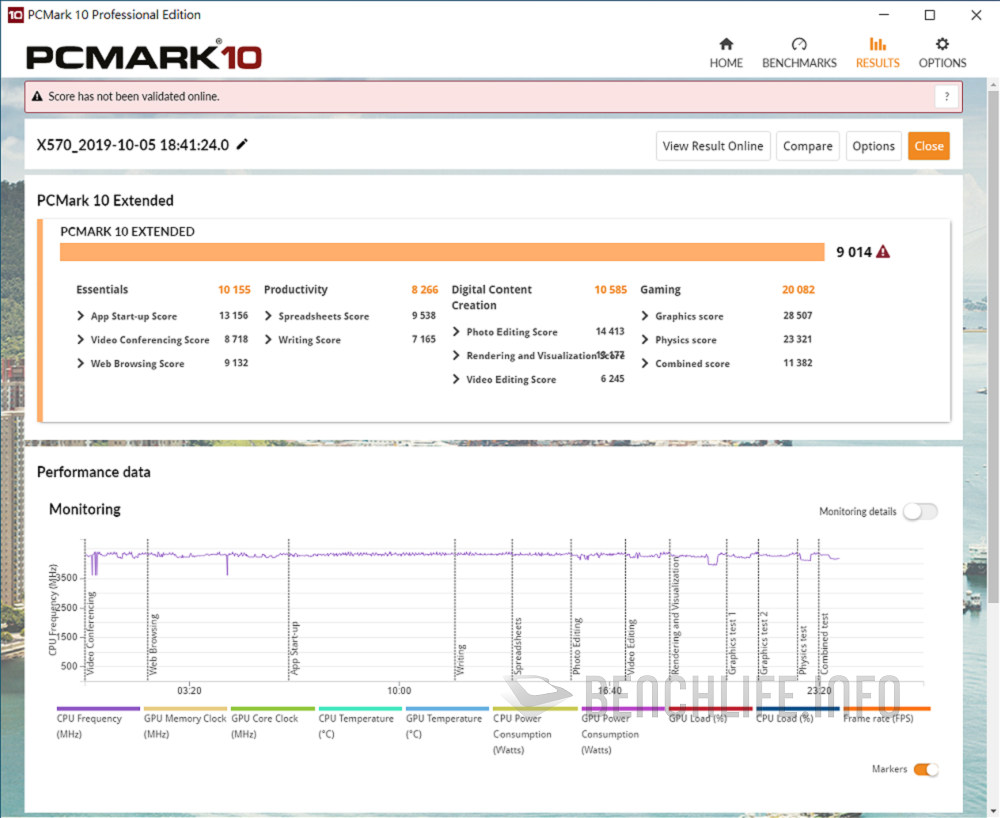Click the result name X570_2019-10-05 18:41:24.0
The image size is (1000, 818).
tap(133, 145)
